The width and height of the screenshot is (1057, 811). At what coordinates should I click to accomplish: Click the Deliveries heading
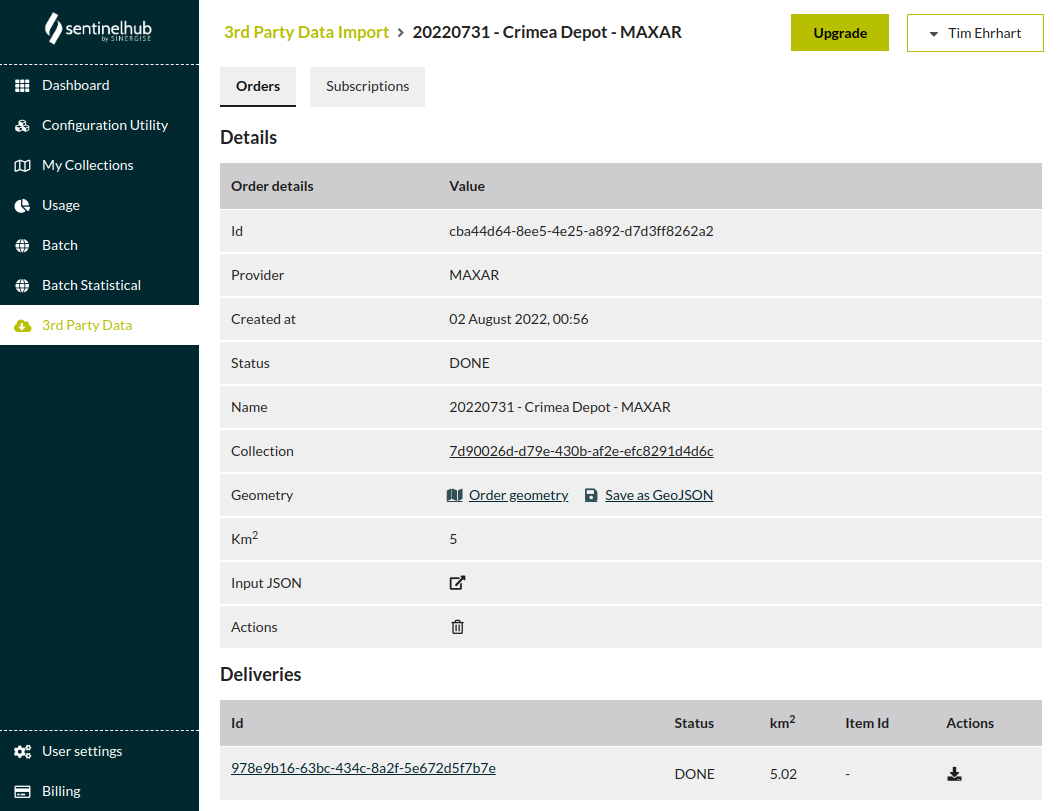tap(261, 675)
